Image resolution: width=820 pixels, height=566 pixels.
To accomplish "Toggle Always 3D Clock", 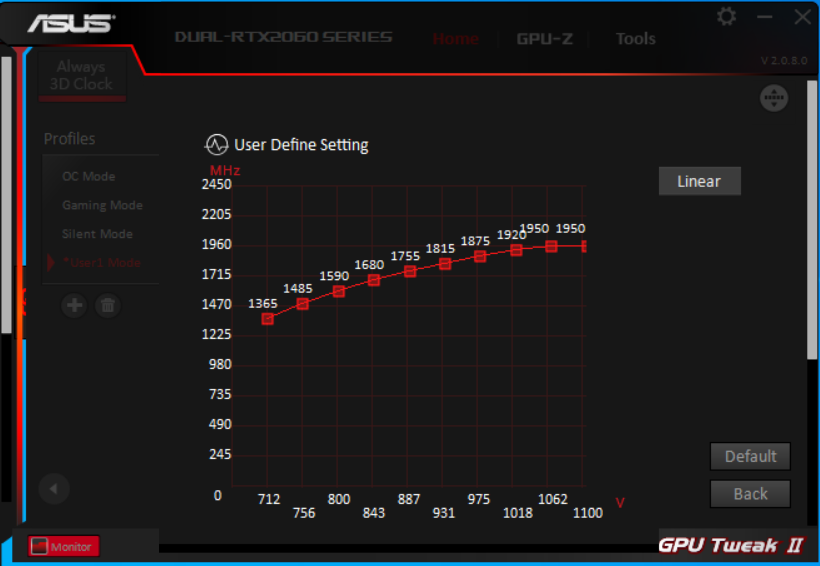I will tap(82, 76).
